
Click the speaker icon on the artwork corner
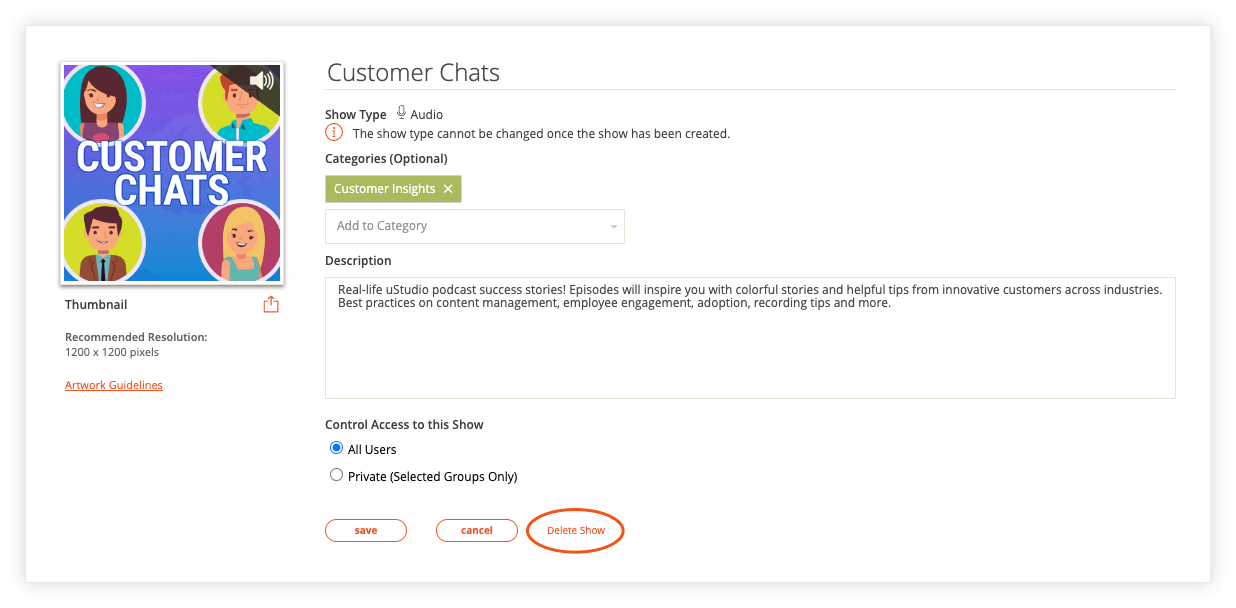pos(261,81)
